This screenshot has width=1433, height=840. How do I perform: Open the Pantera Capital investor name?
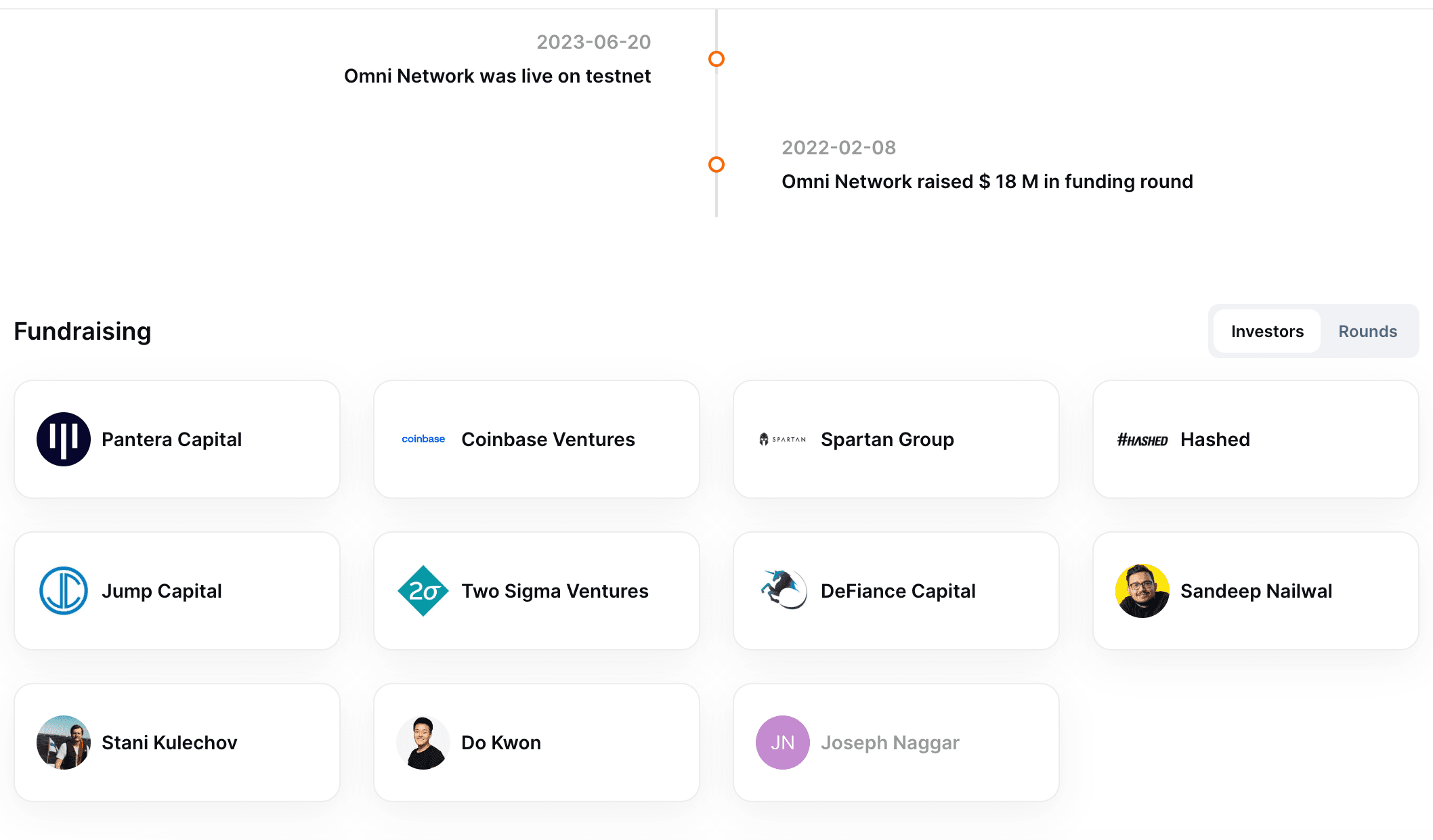[171, 439]
